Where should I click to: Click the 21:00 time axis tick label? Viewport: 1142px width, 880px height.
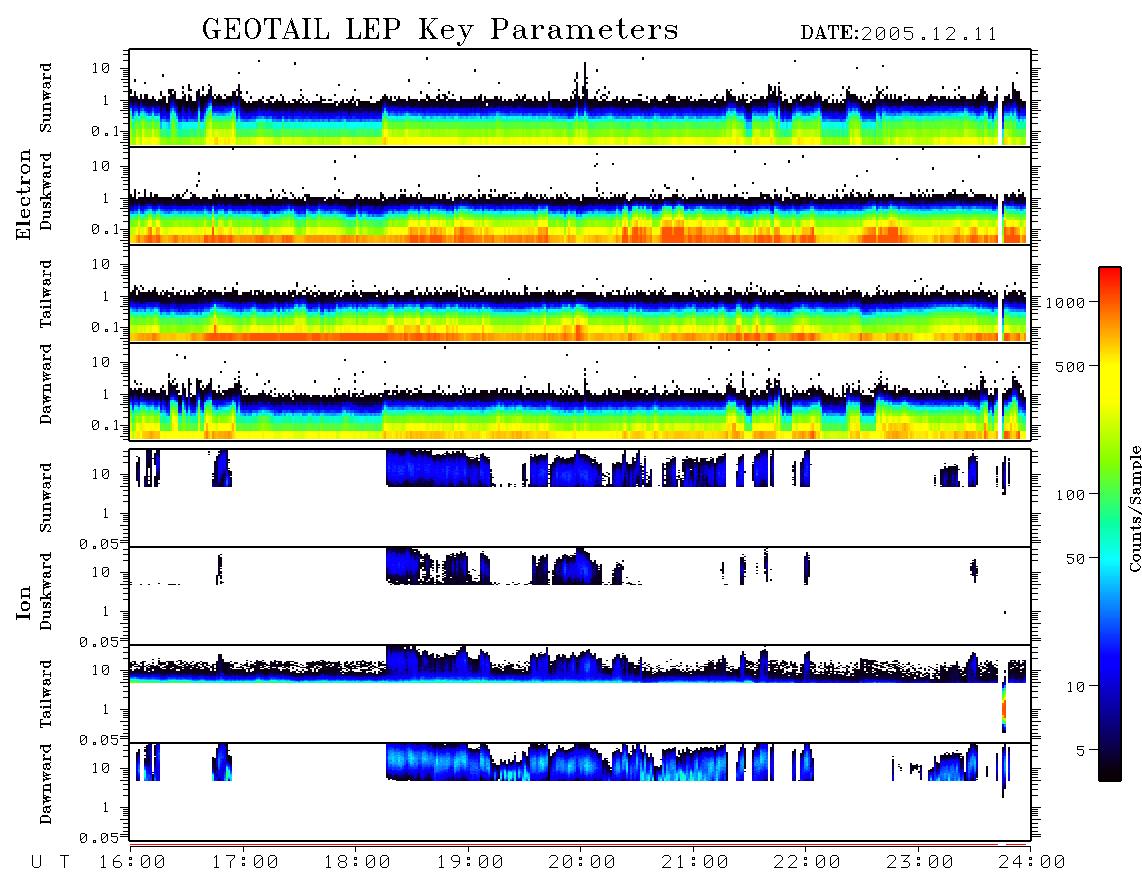coord(695,863)
